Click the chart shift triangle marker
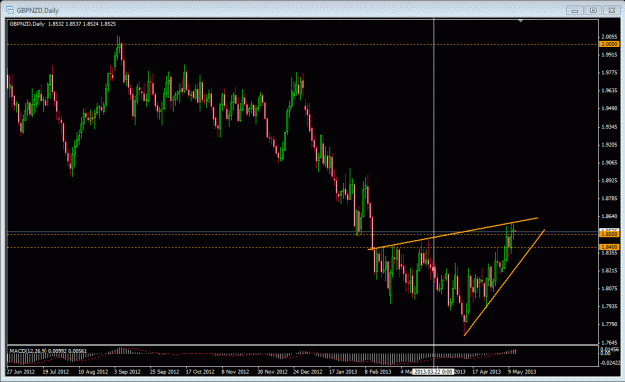The width and height of the screenshot is (625, 382). coord(521,20)
